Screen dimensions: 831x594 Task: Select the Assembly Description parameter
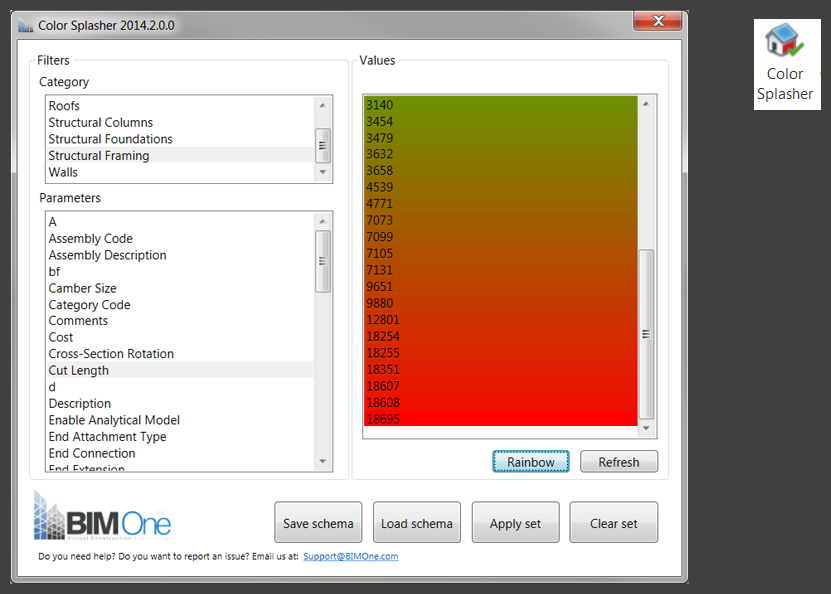(180, 255)
